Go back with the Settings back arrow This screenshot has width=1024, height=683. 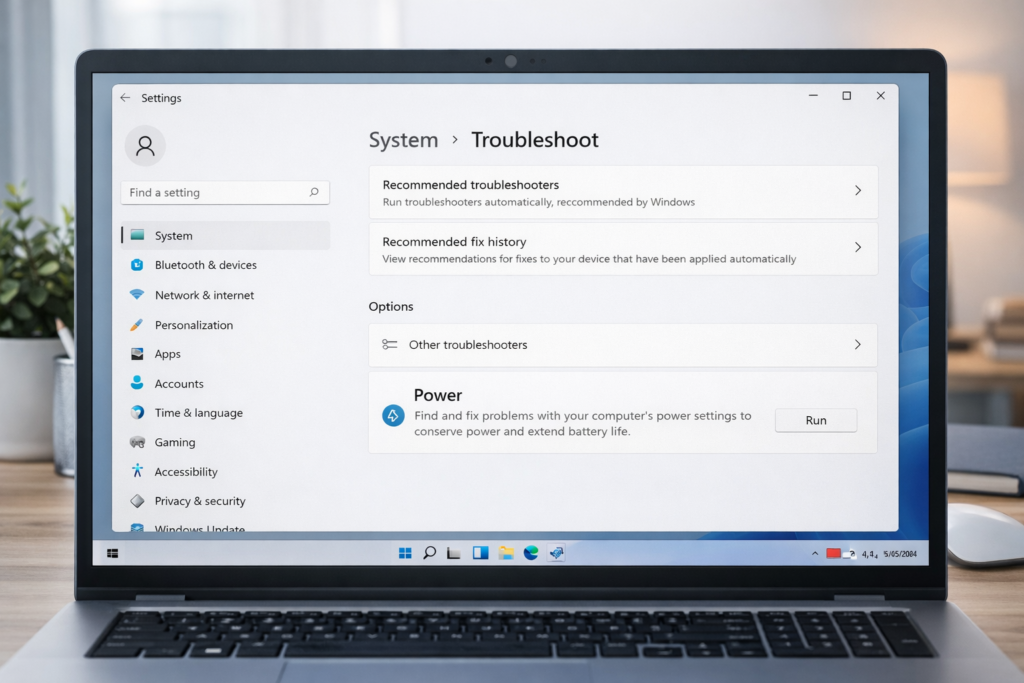point(123,98)
